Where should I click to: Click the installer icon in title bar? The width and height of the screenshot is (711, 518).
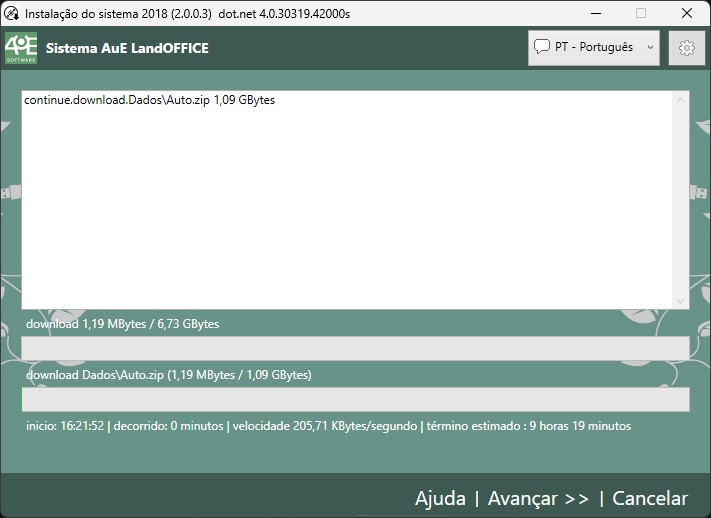coord(12,14)
